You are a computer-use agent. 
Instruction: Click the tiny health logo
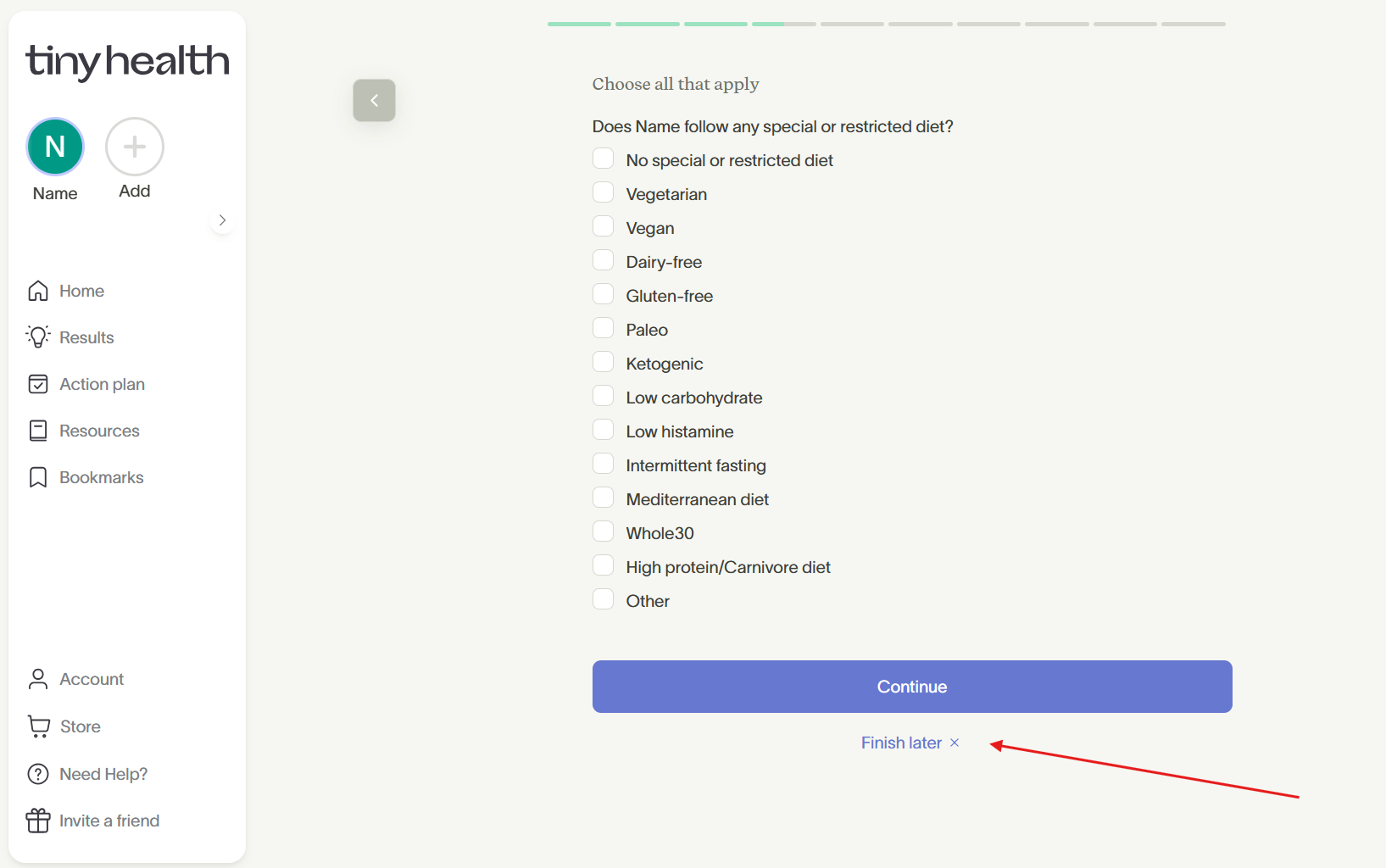click(x=127, y=62)
